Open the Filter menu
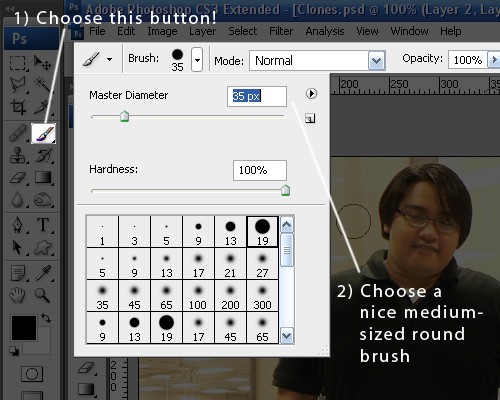The width and height of the screenshot is (500, 400). coord(281,31)
